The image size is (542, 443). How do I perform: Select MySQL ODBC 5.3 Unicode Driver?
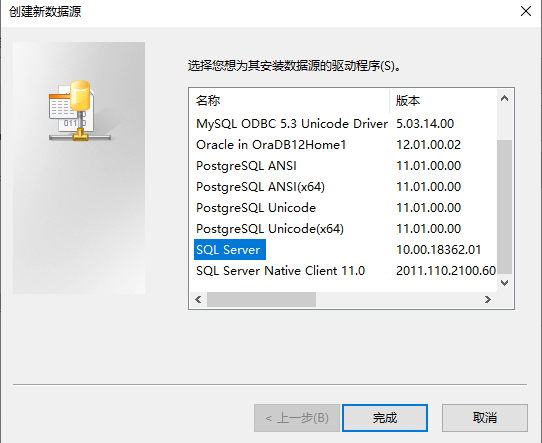pyautogui.click(x=291, y=124)
